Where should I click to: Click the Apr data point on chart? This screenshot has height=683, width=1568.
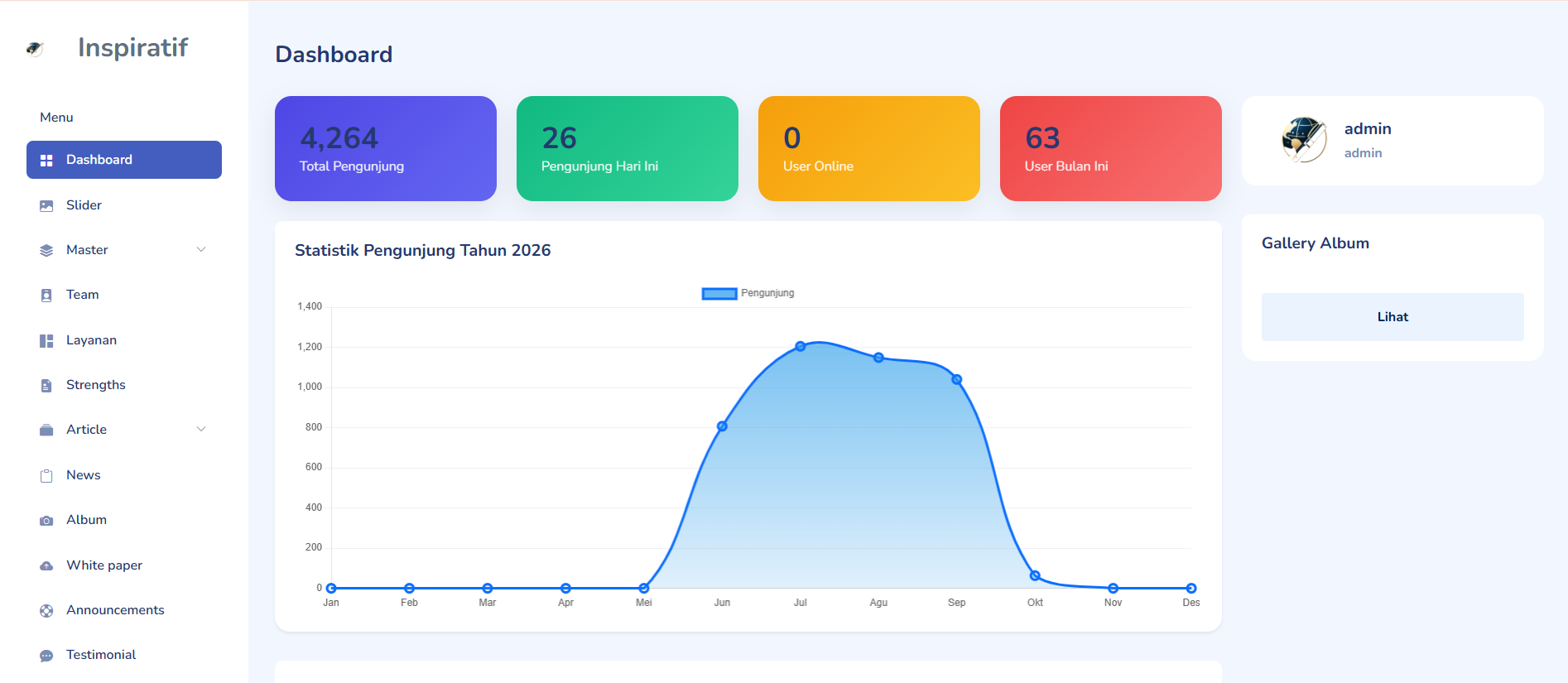[565, 589]
